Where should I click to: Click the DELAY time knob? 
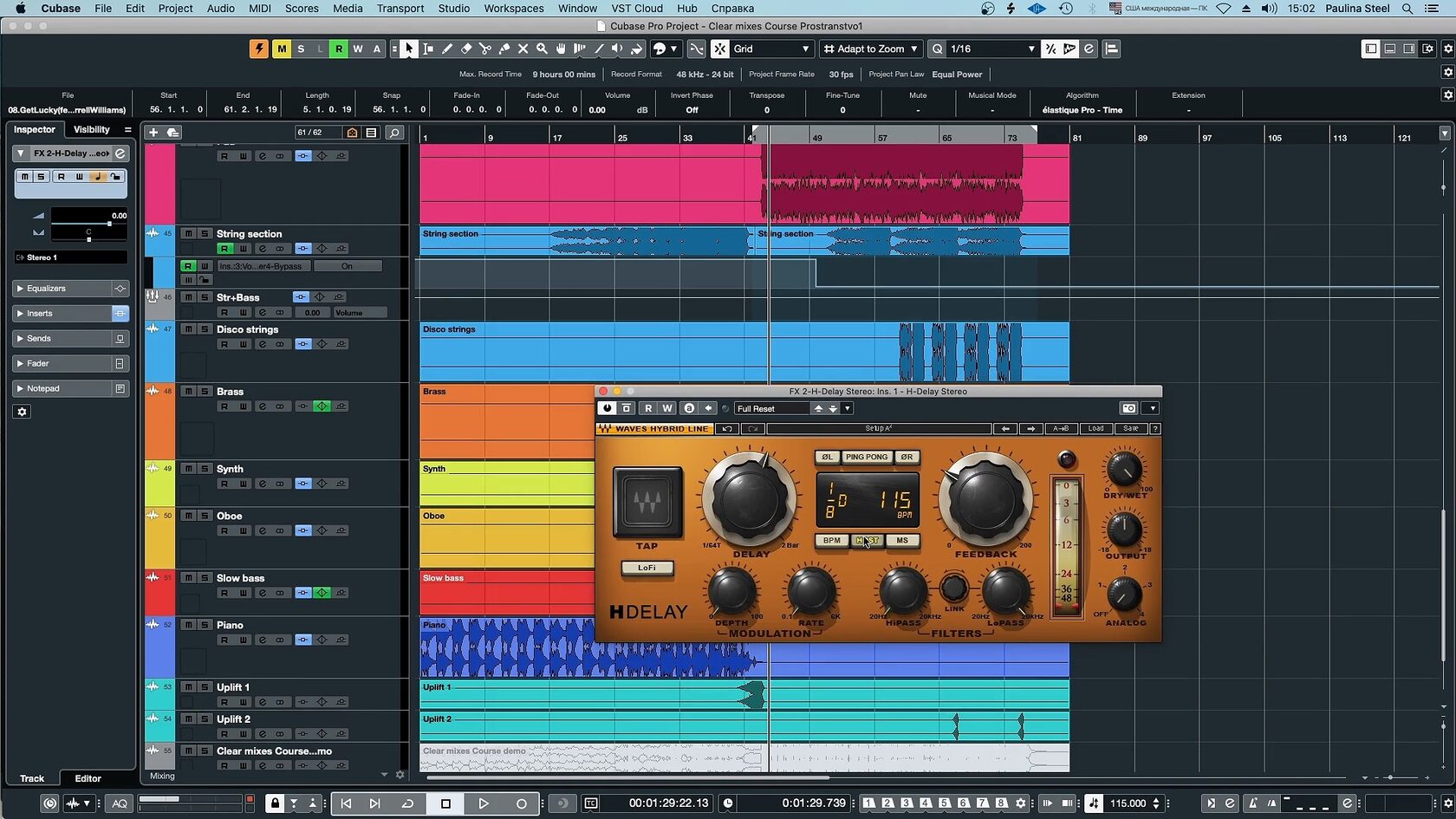[749, 498]
